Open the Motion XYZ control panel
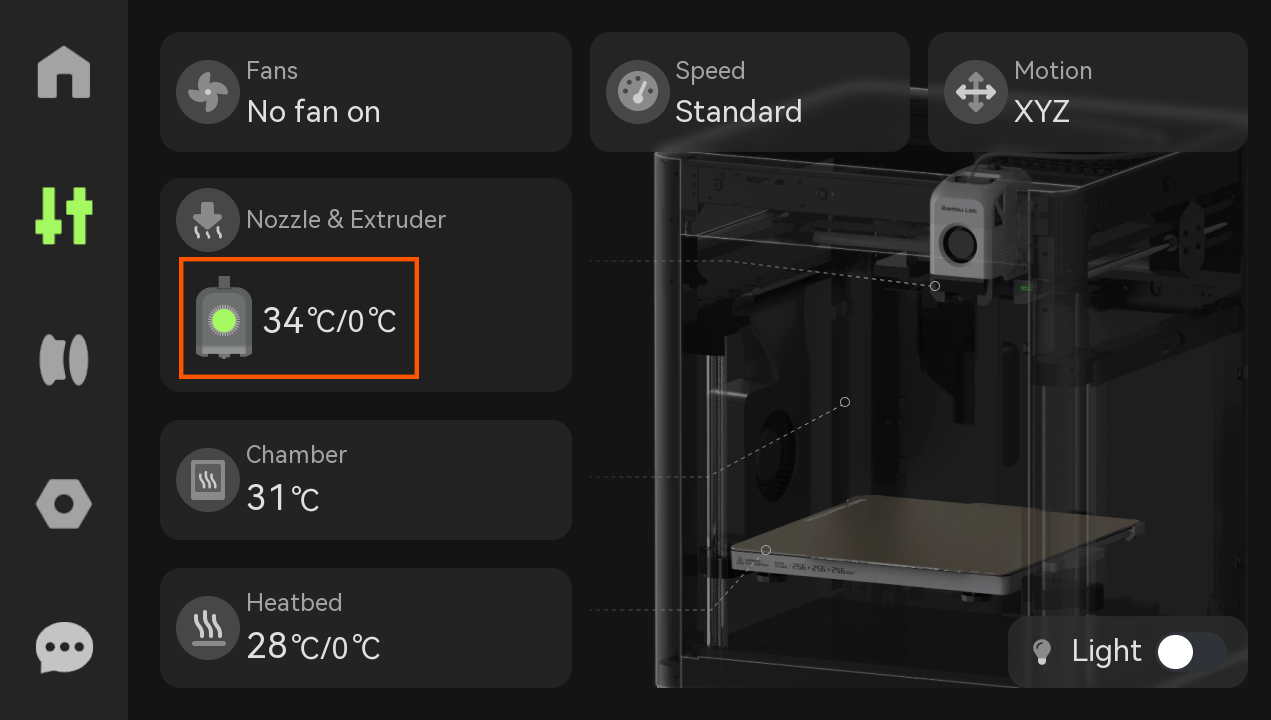The width and height of the screenshot is (1271, 720). point(1088,92)
